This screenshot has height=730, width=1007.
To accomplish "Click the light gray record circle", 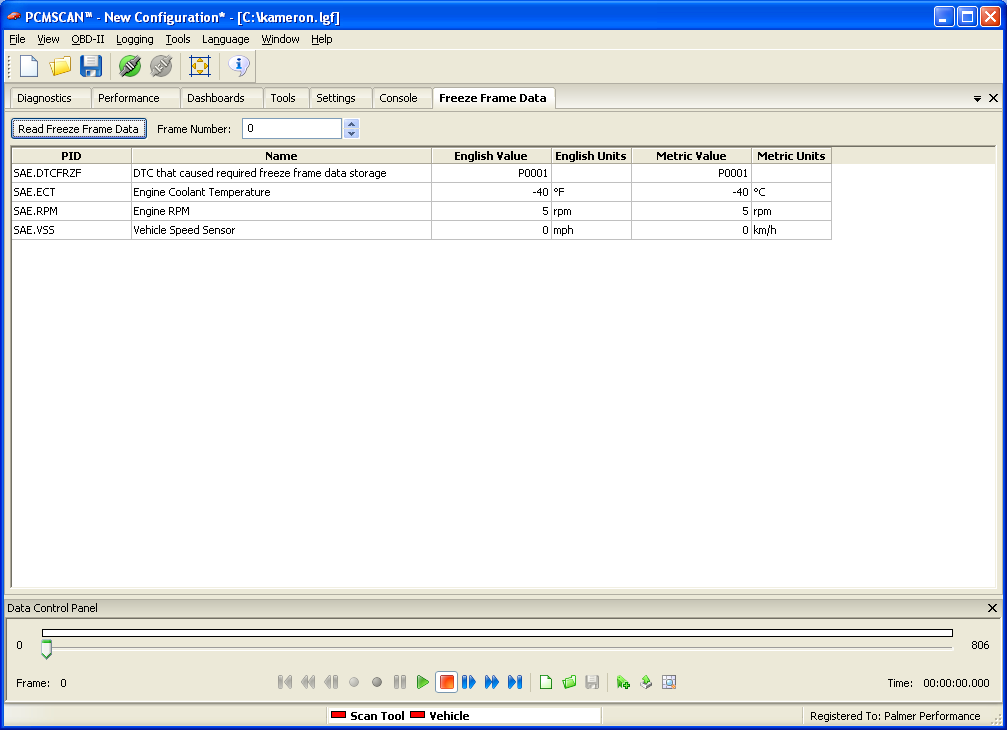I will click(354, 682).
